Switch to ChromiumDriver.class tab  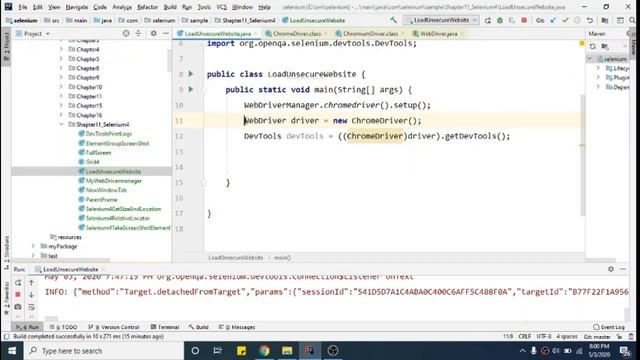tap(370, 33)
